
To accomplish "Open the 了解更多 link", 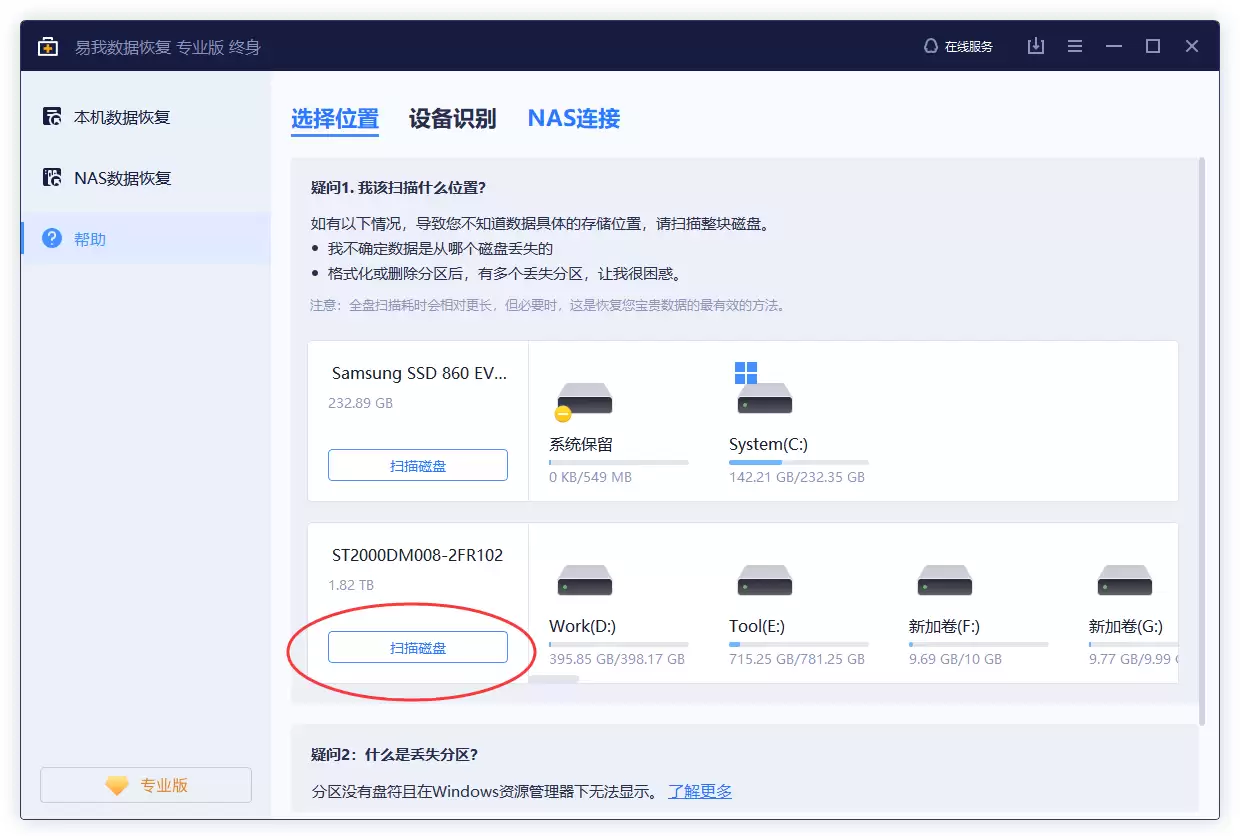I will (x=700, y=791).
